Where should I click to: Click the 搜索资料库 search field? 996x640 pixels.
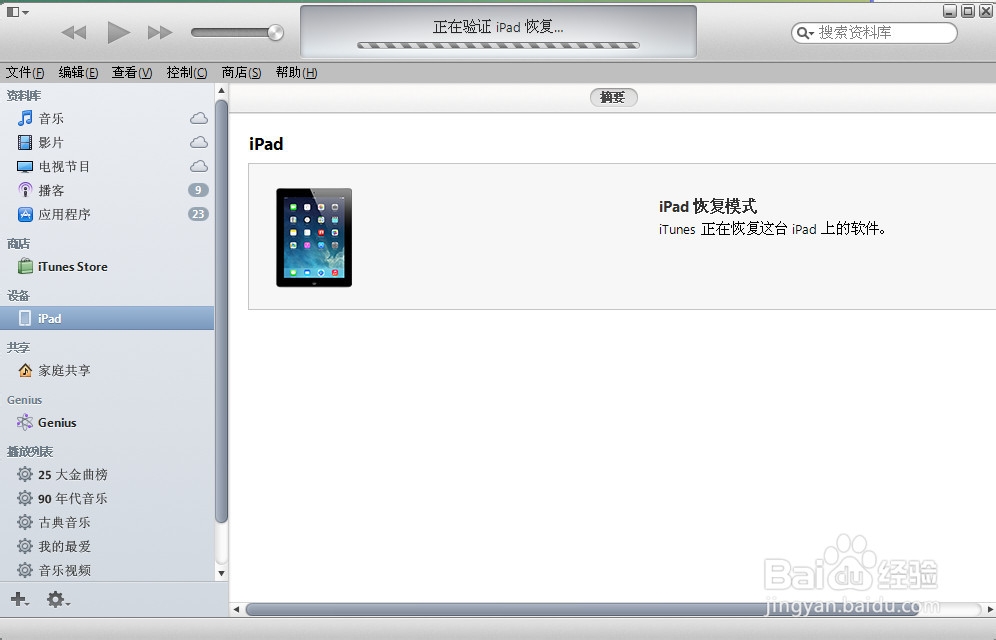874,32
